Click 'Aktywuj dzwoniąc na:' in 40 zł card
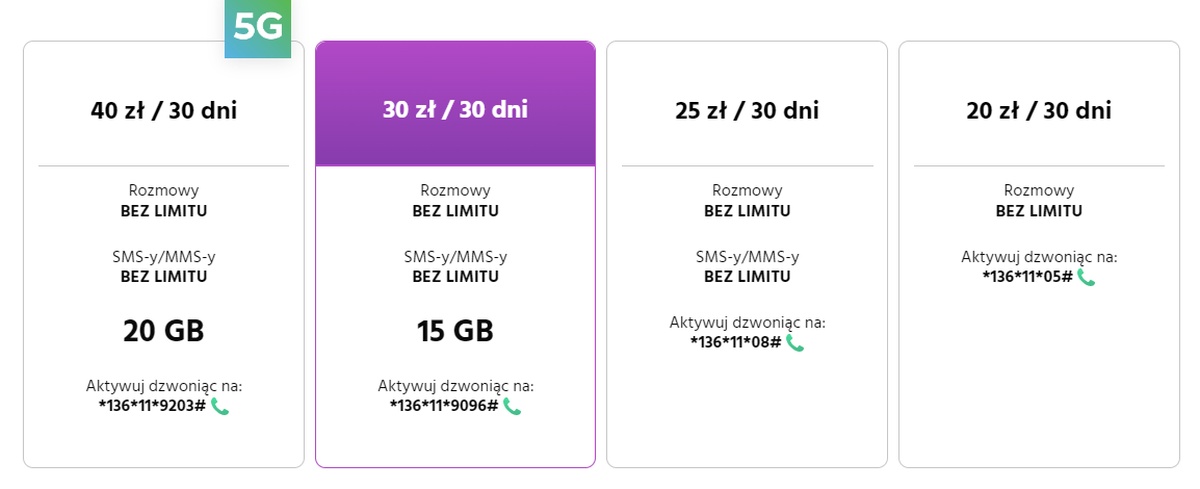The image size is (1200, 489). [x=164, y=386]
